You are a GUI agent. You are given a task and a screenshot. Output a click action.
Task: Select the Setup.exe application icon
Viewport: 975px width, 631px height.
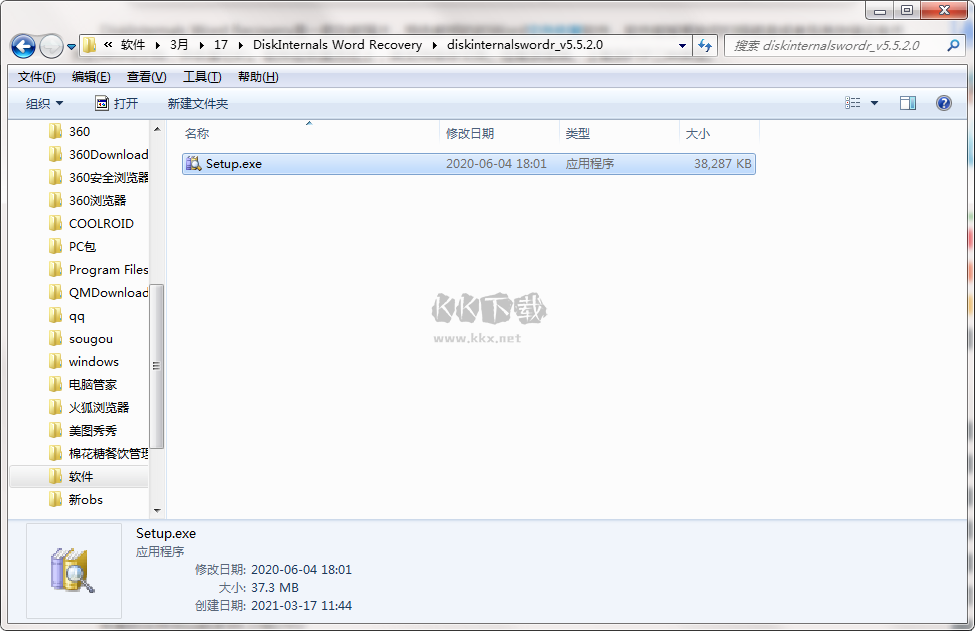(192, 163)
